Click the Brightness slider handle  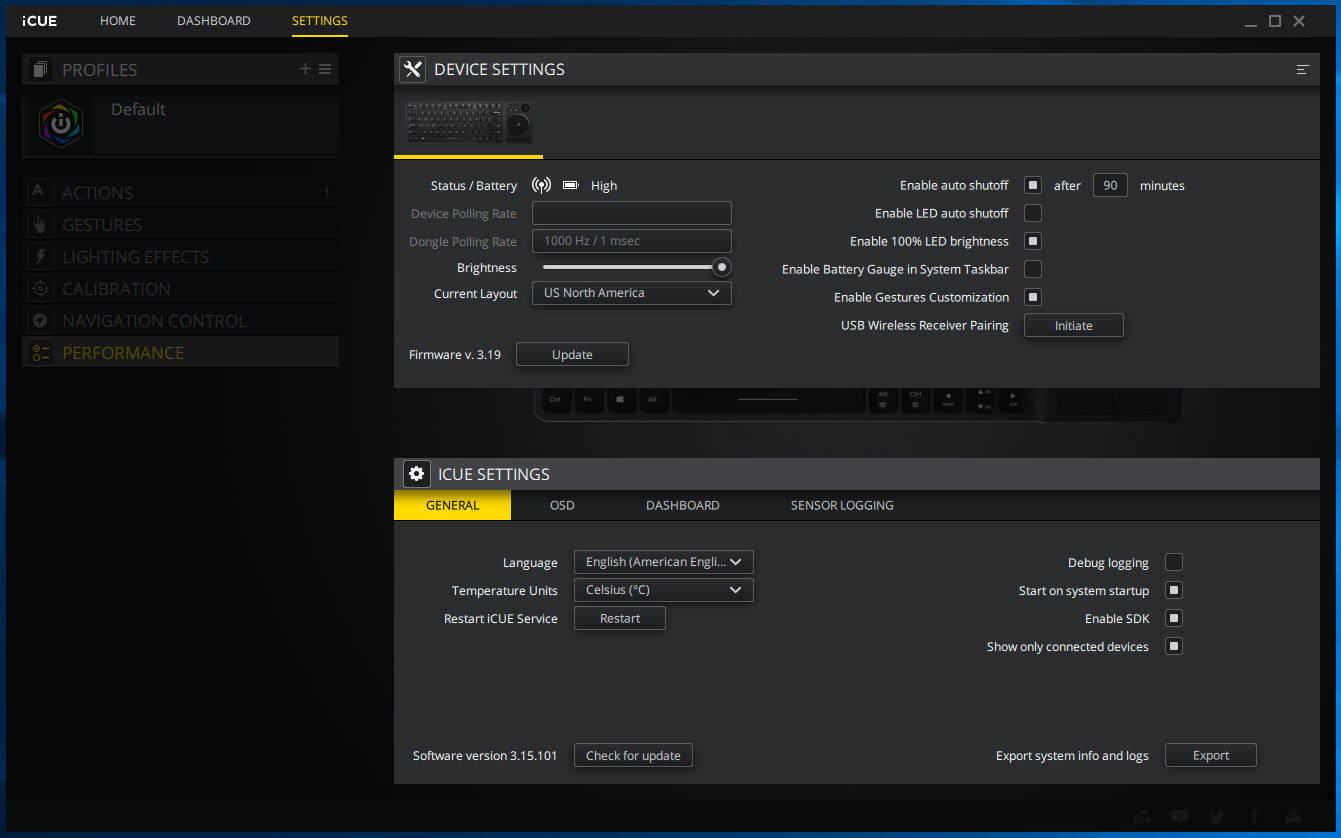[722, 267]
